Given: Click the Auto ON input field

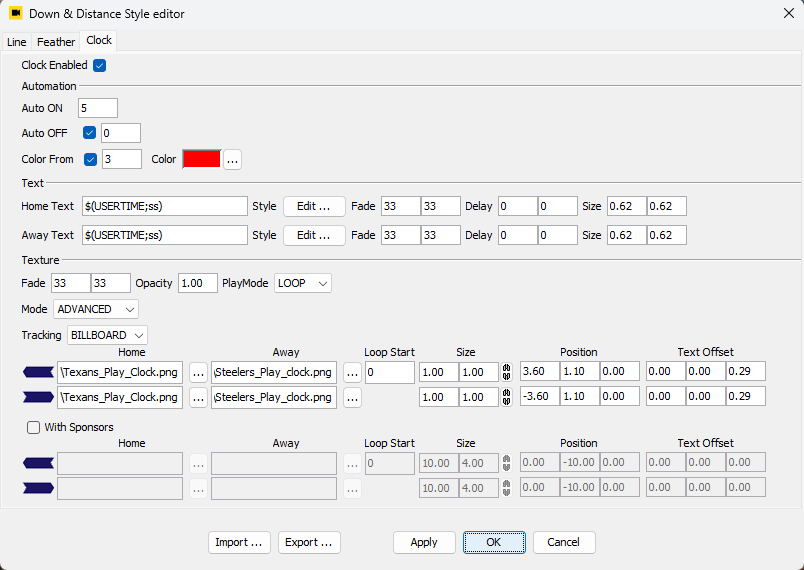Looking at the screenshot, I should (98, 108).
